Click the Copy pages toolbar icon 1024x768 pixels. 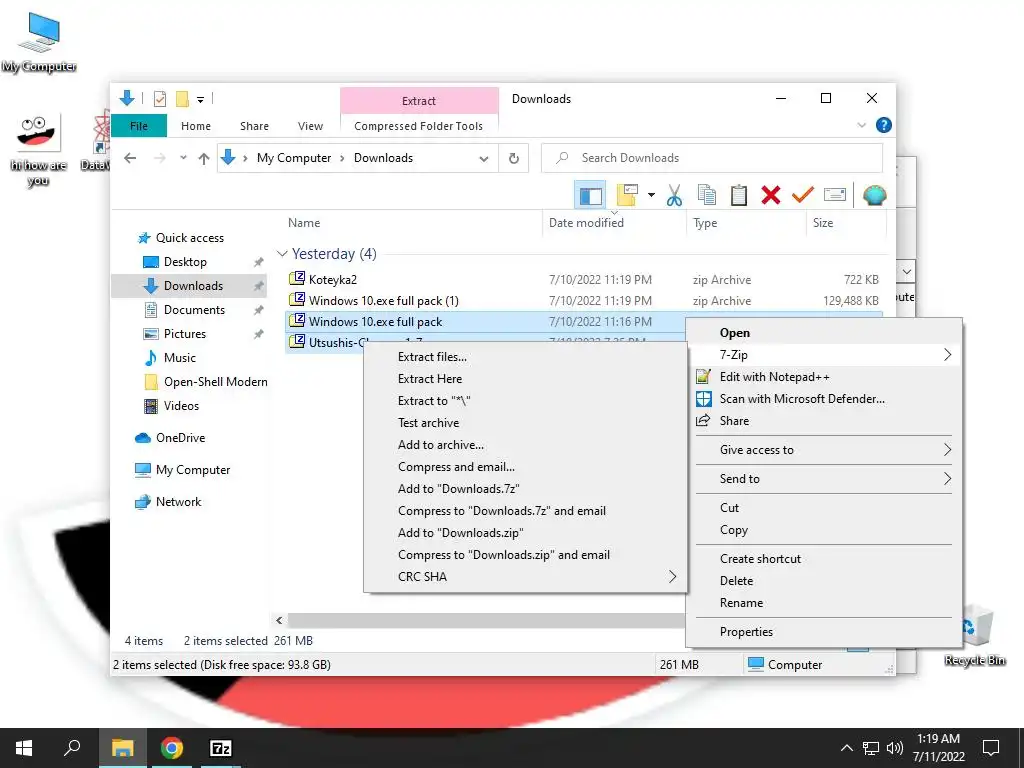click(x=706, y=195)
